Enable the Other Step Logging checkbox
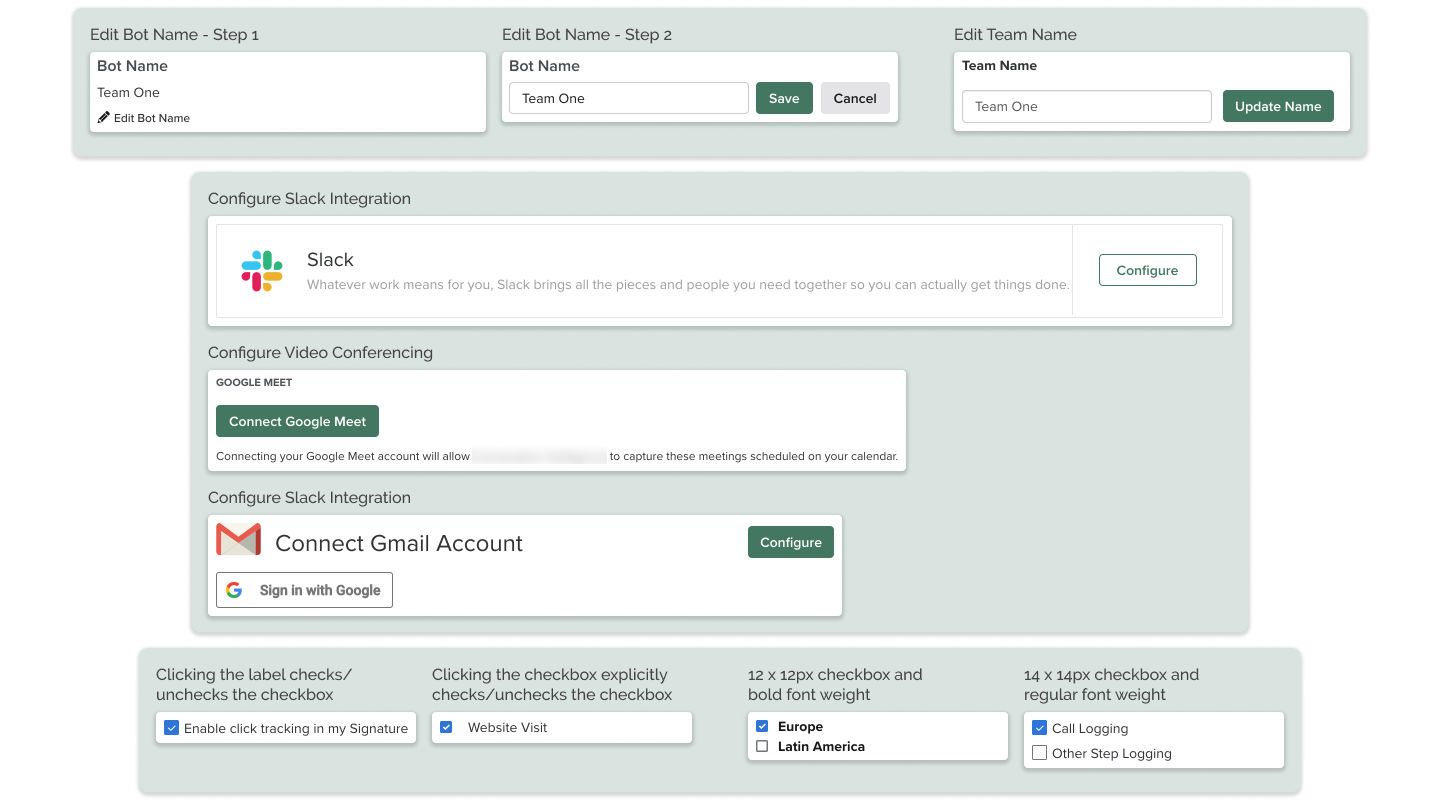Viewport: 1440px width, 800px height. coord(1039,753)
